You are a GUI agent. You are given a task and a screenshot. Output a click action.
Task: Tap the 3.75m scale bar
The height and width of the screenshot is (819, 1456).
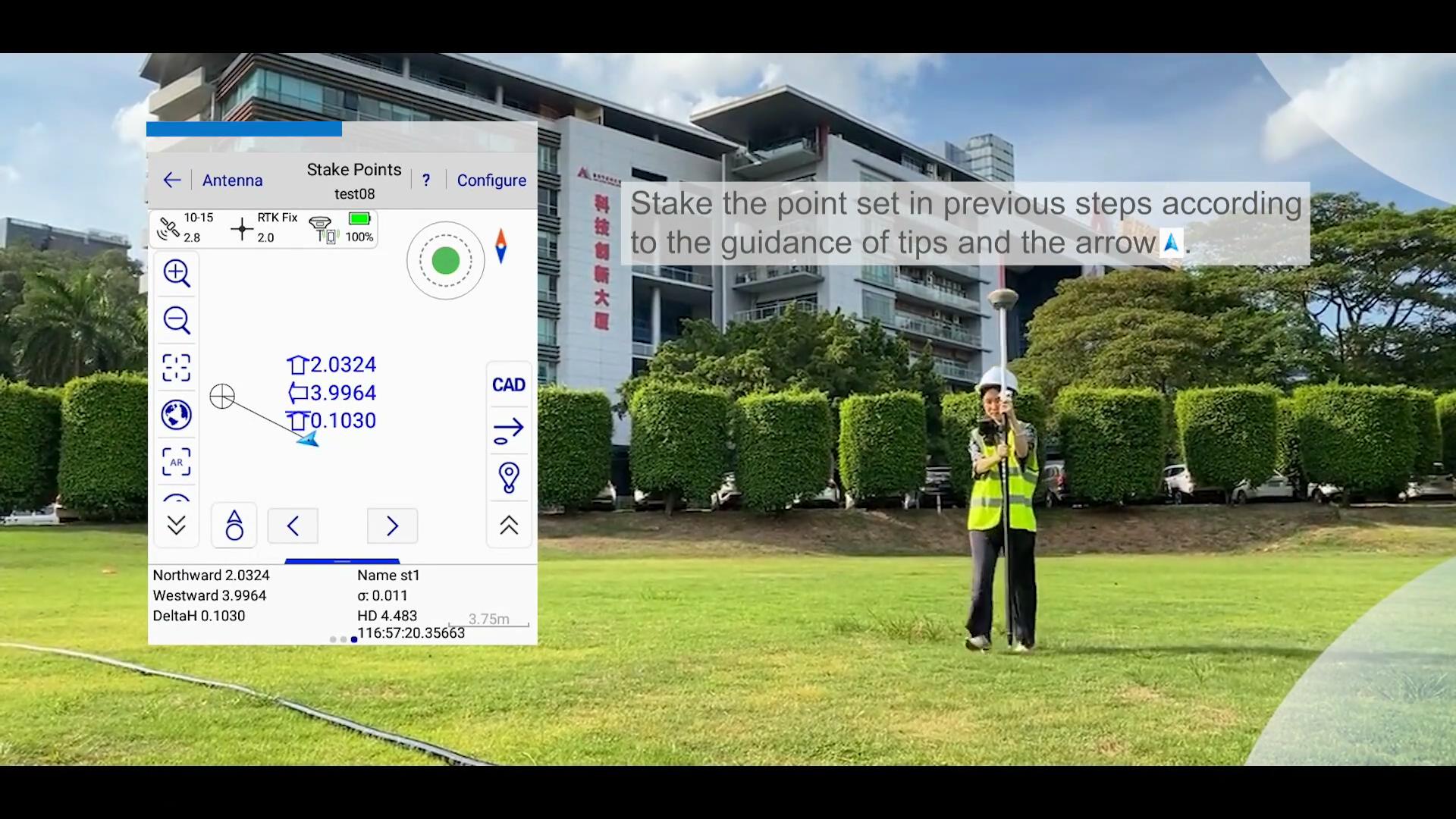(488, 620)
